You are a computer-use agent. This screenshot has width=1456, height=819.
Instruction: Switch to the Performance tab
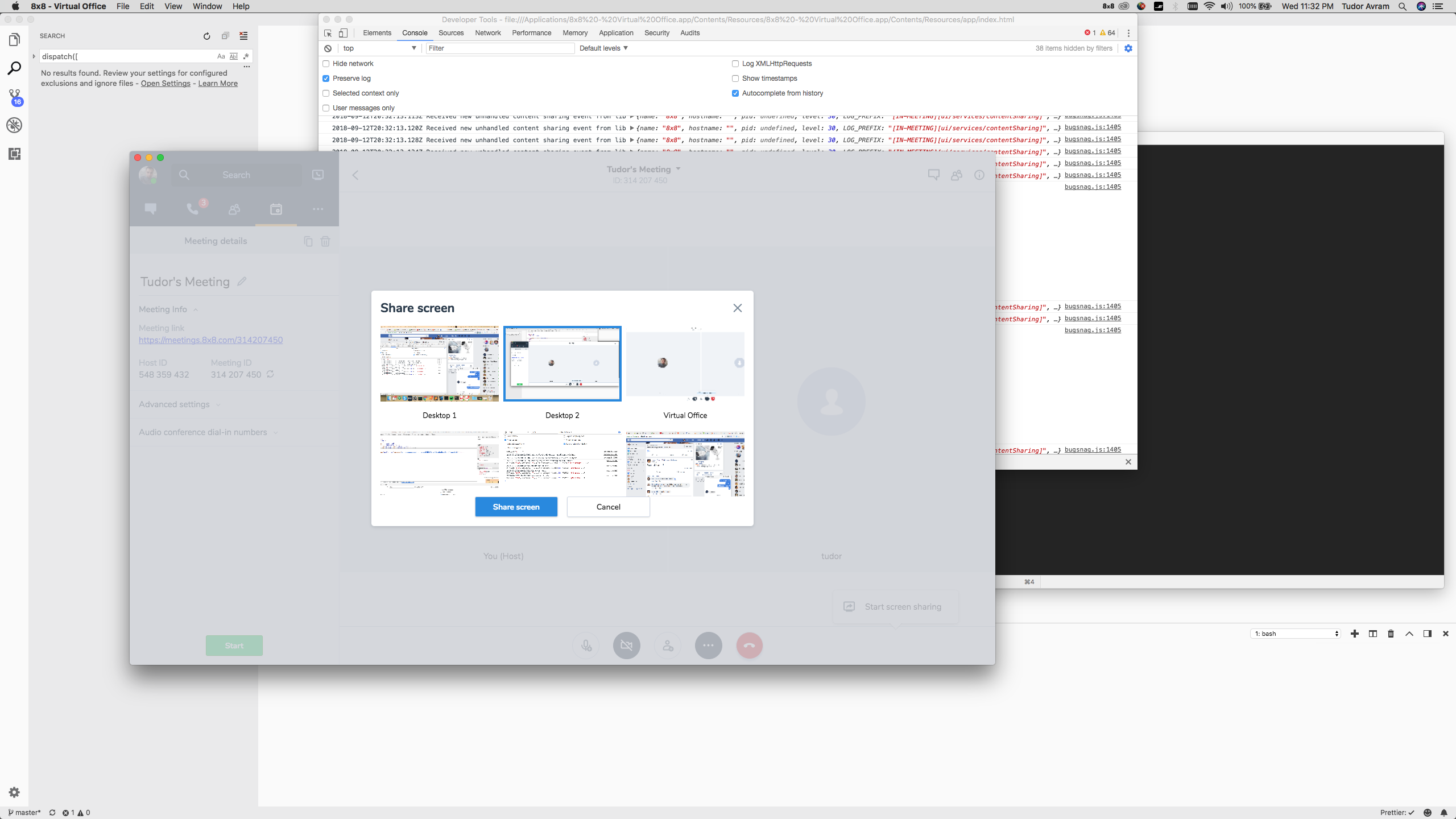tap(532, 33)
